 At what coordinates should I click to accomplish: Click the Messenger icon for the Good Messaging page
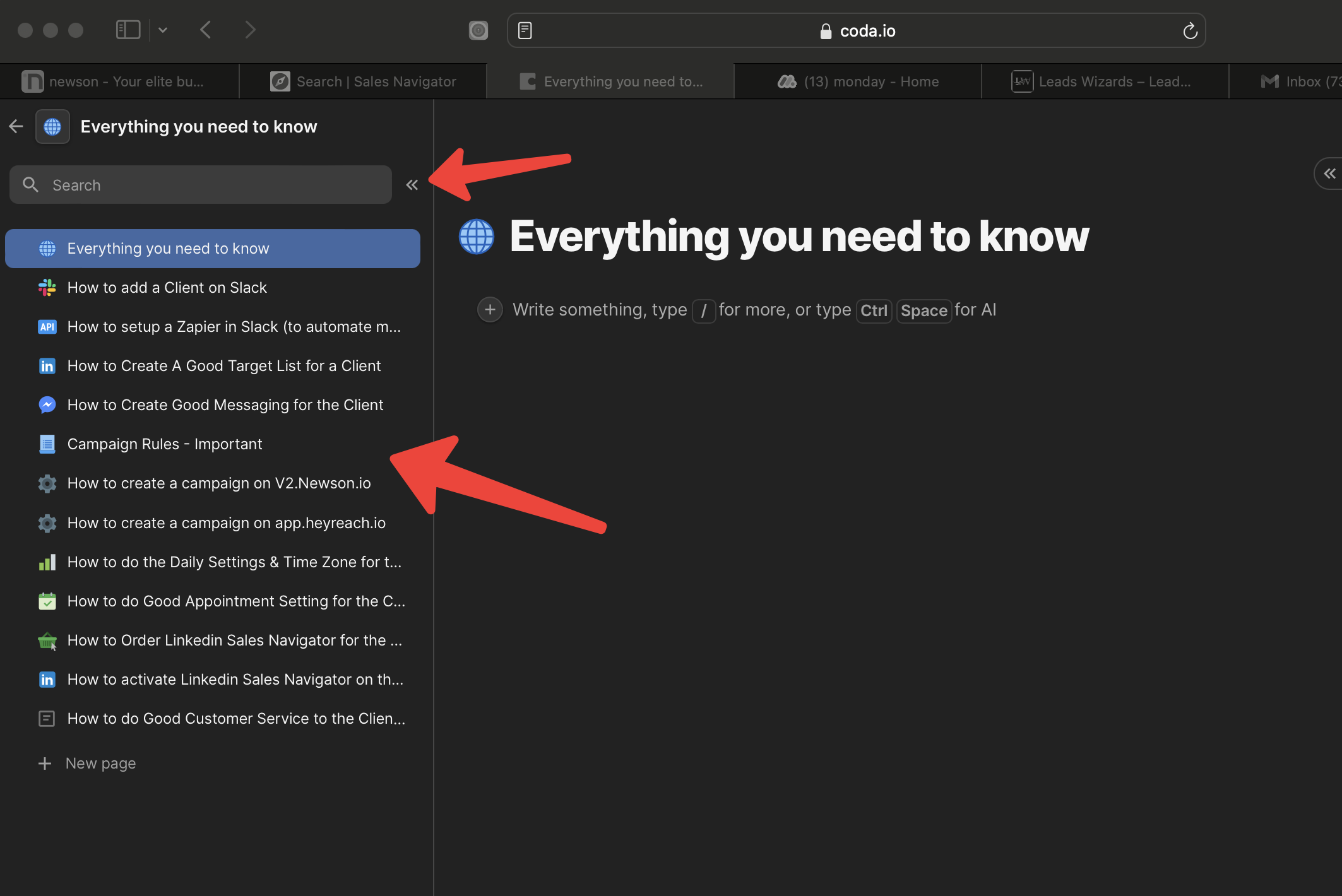tap(47, 405)
